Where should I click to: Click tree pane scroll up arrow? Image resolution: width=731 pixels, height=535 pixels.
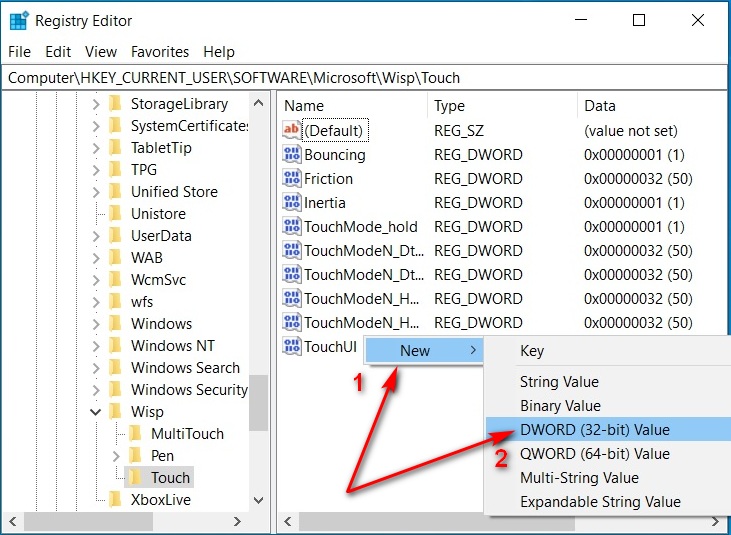(258, 103)
